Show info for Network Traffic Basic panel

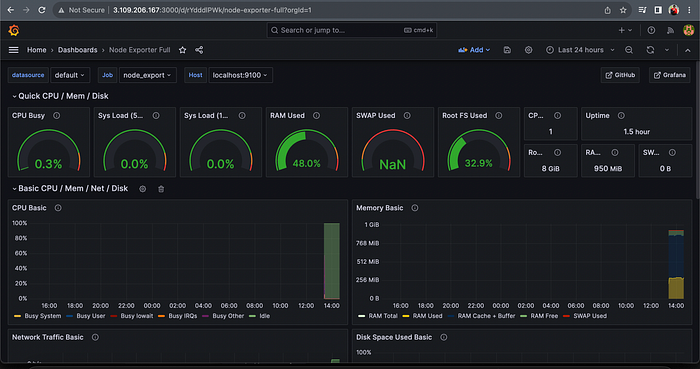(x=95, y=337)
